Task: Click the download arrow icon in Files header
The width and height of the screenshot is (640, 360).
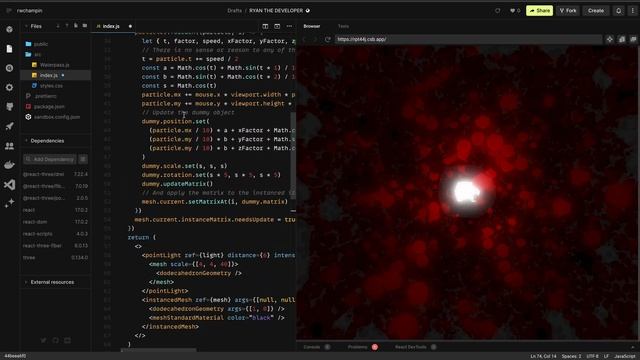Action: pyautogui.click(x=58, y=26)
